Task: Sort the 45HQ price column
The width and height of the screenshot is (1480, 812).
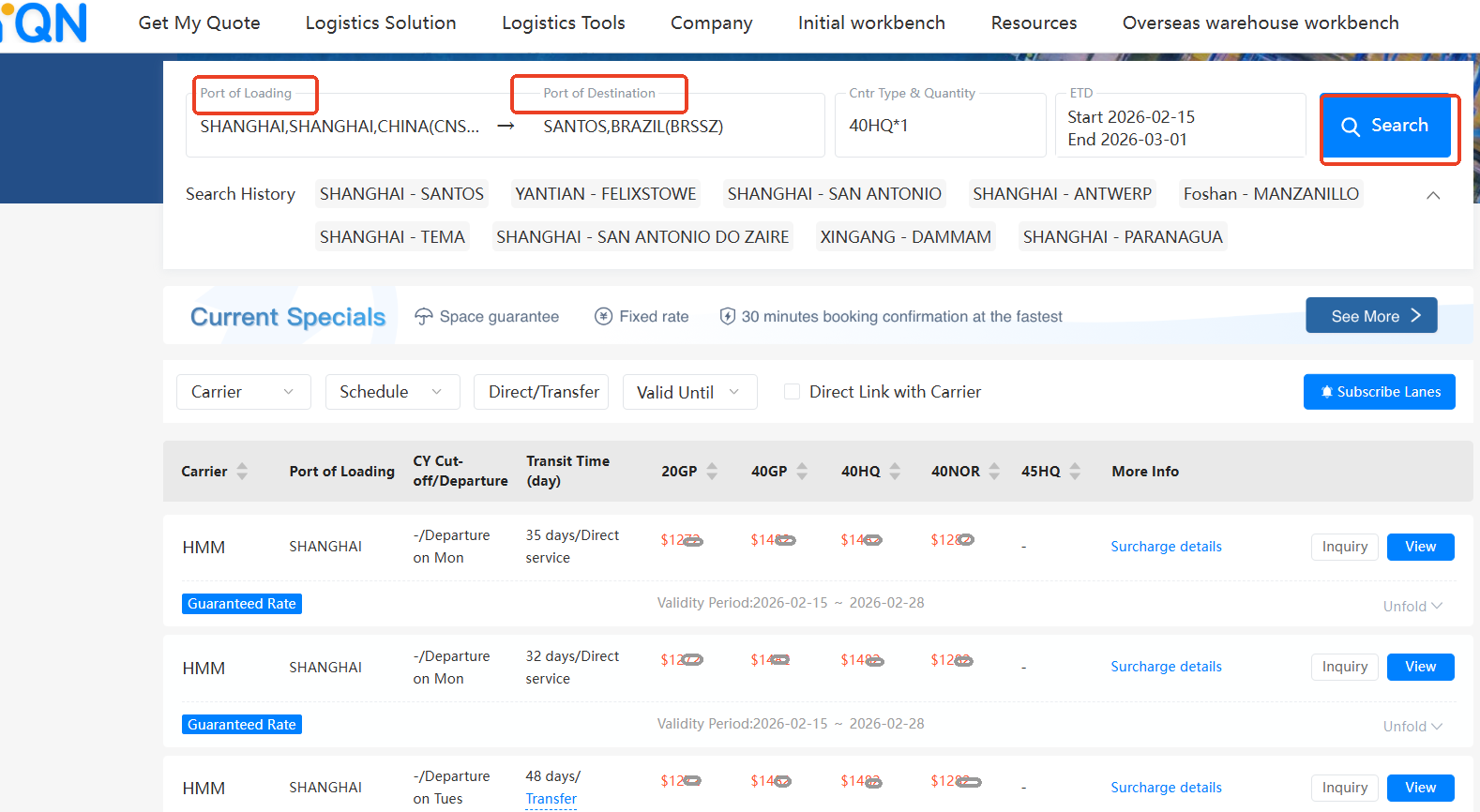Action: pyautogui.click(x=1075, y=472)
